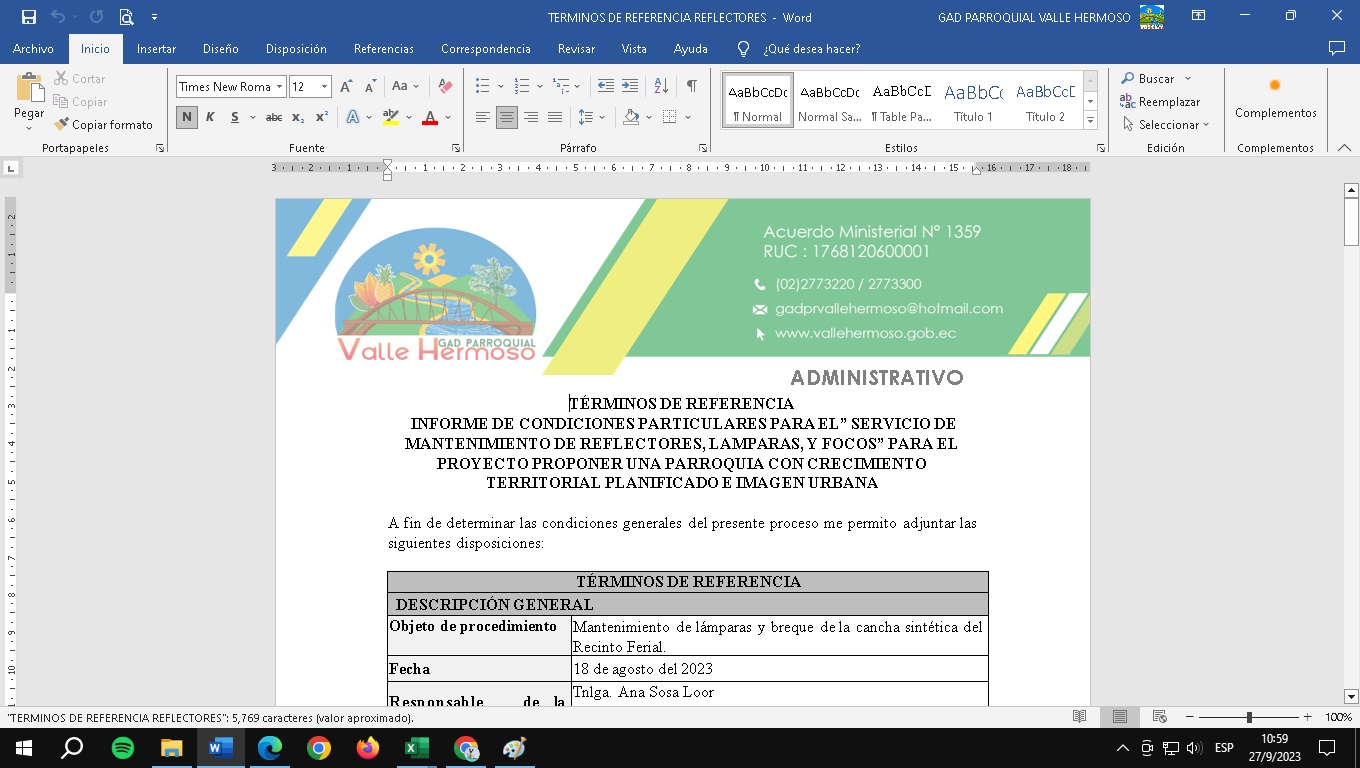Toggle Strikethrough (abc) formatting

tap(273, 118)
